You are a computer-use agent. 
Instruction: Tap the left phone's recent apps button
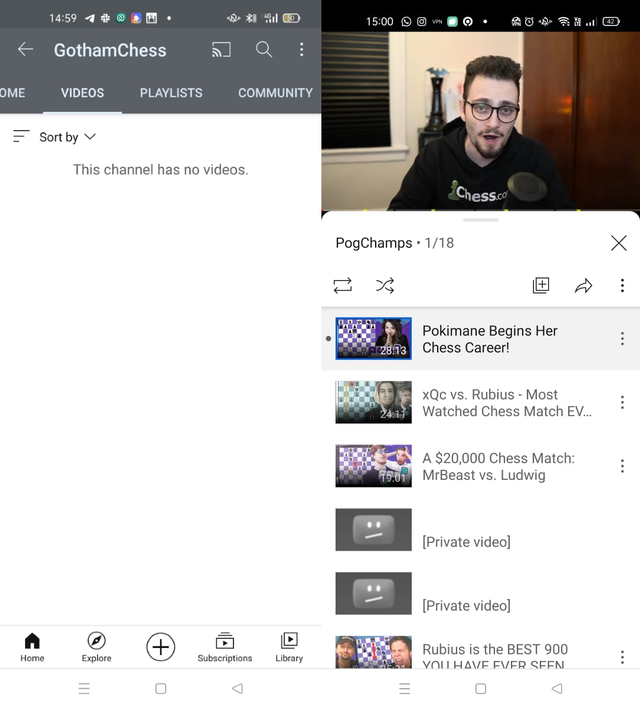(x=84, y=689)
